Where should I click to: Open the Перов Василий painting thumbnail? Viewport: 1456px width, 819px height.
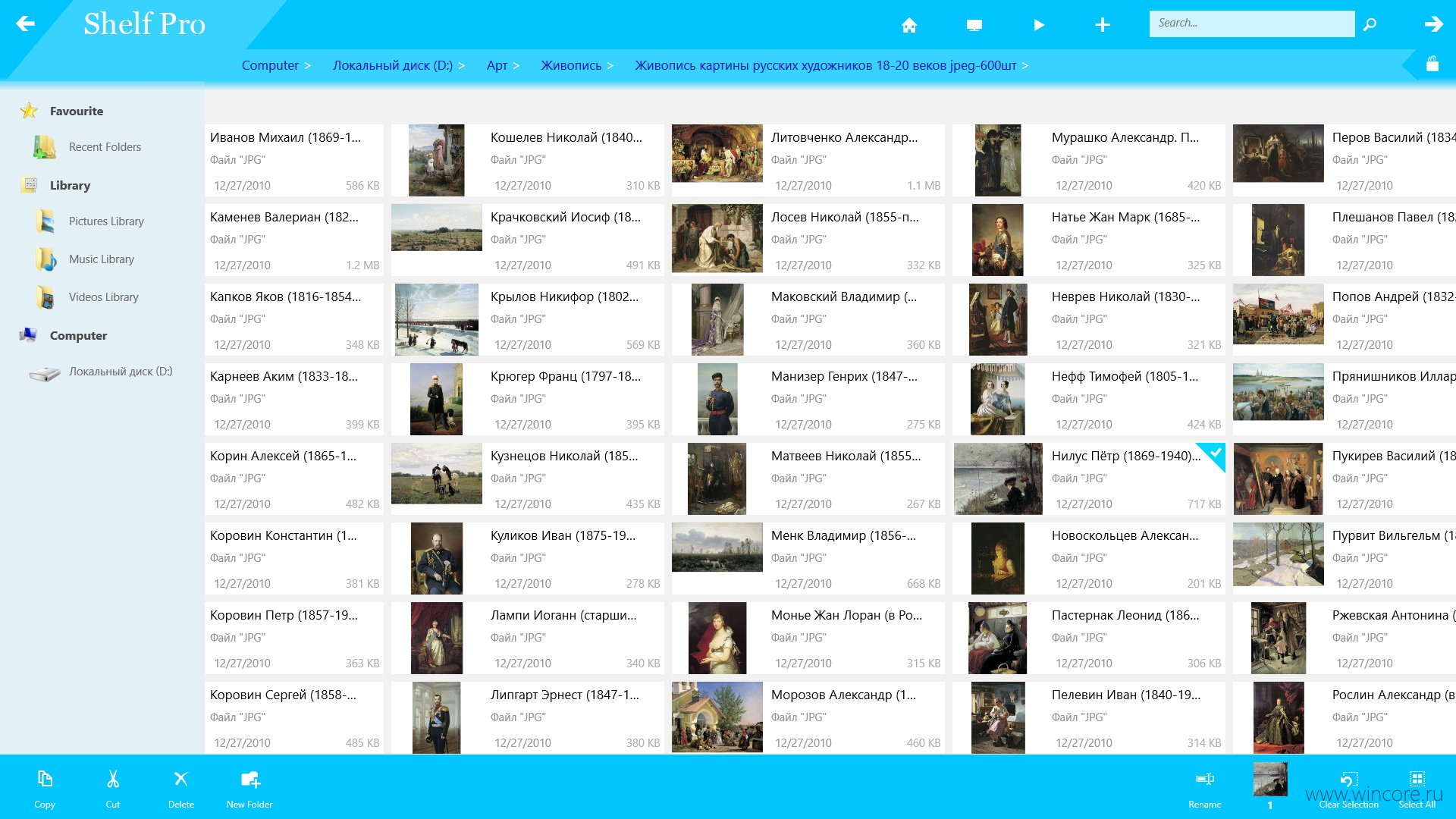click(x=1279, y=153)
